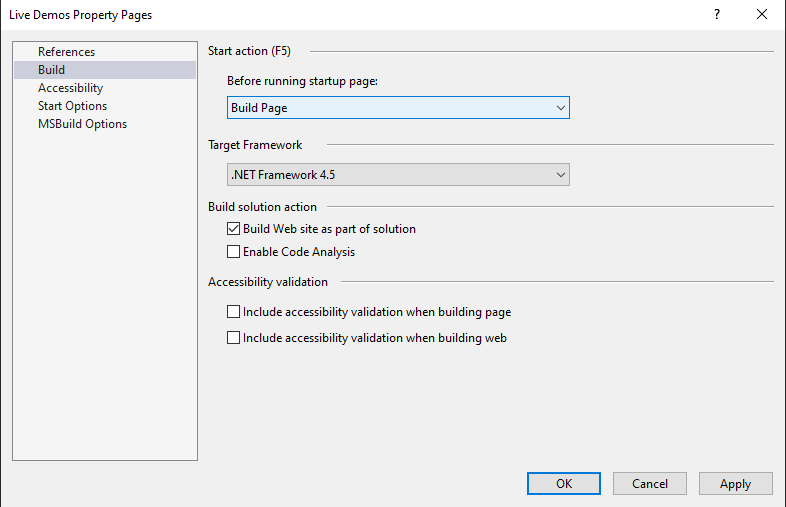Screen dimensions: 786x507
Task: Click the Build Page dropdown arrow
Action: 560,108
